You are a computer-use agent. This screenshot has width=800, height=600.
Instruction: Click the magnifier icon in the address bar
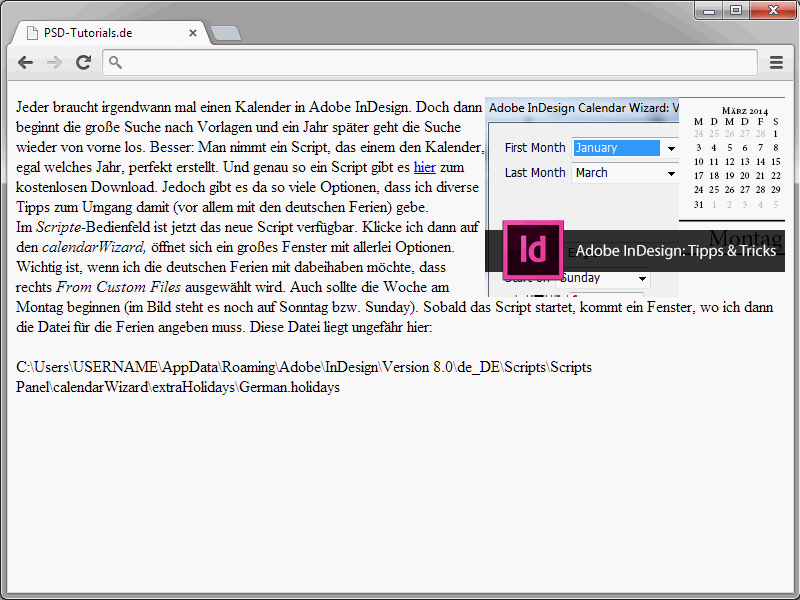115,62
